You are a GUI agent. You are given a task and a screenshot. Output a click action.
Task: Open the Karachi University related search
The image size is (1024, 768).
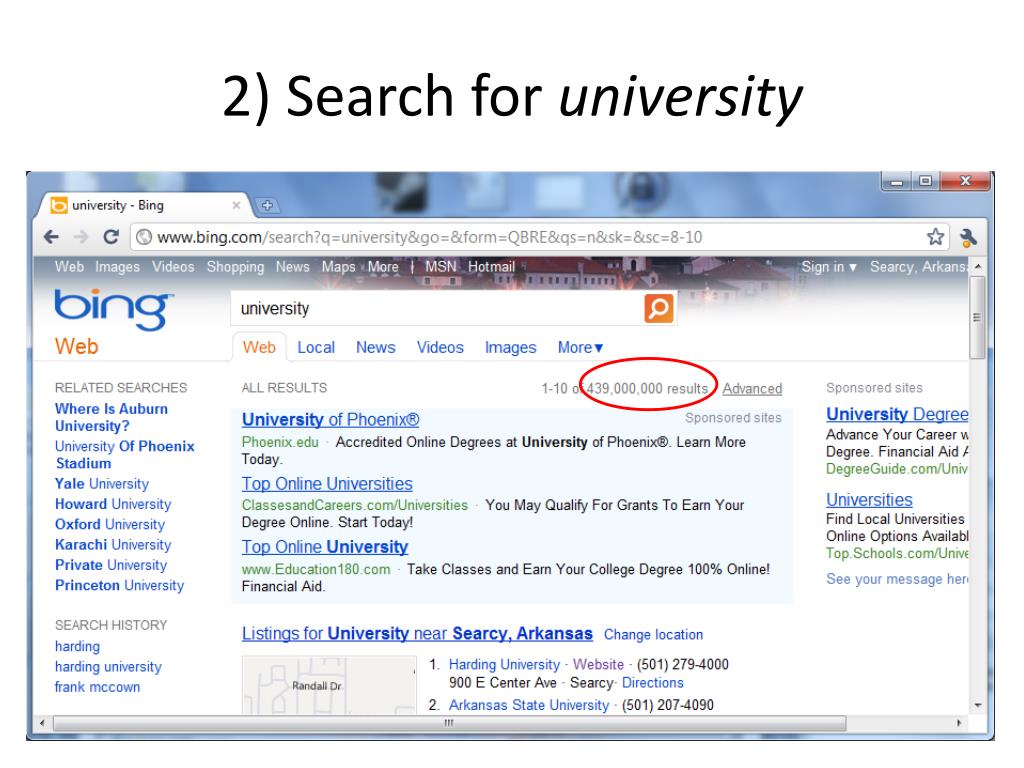(113, 545)
